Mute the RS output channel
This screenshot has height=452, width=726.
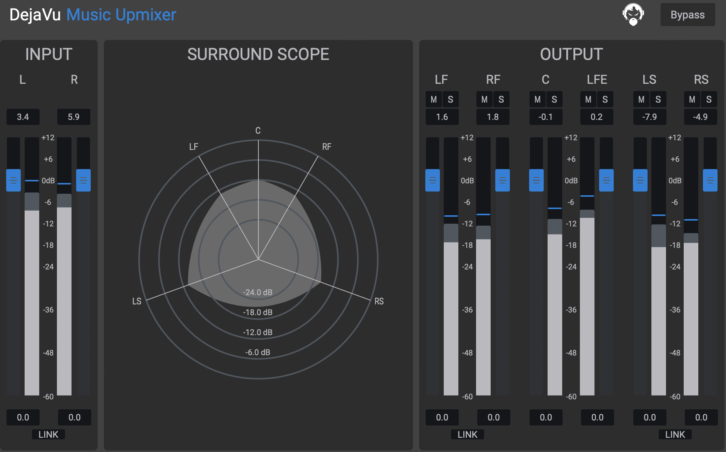point(692,99)
